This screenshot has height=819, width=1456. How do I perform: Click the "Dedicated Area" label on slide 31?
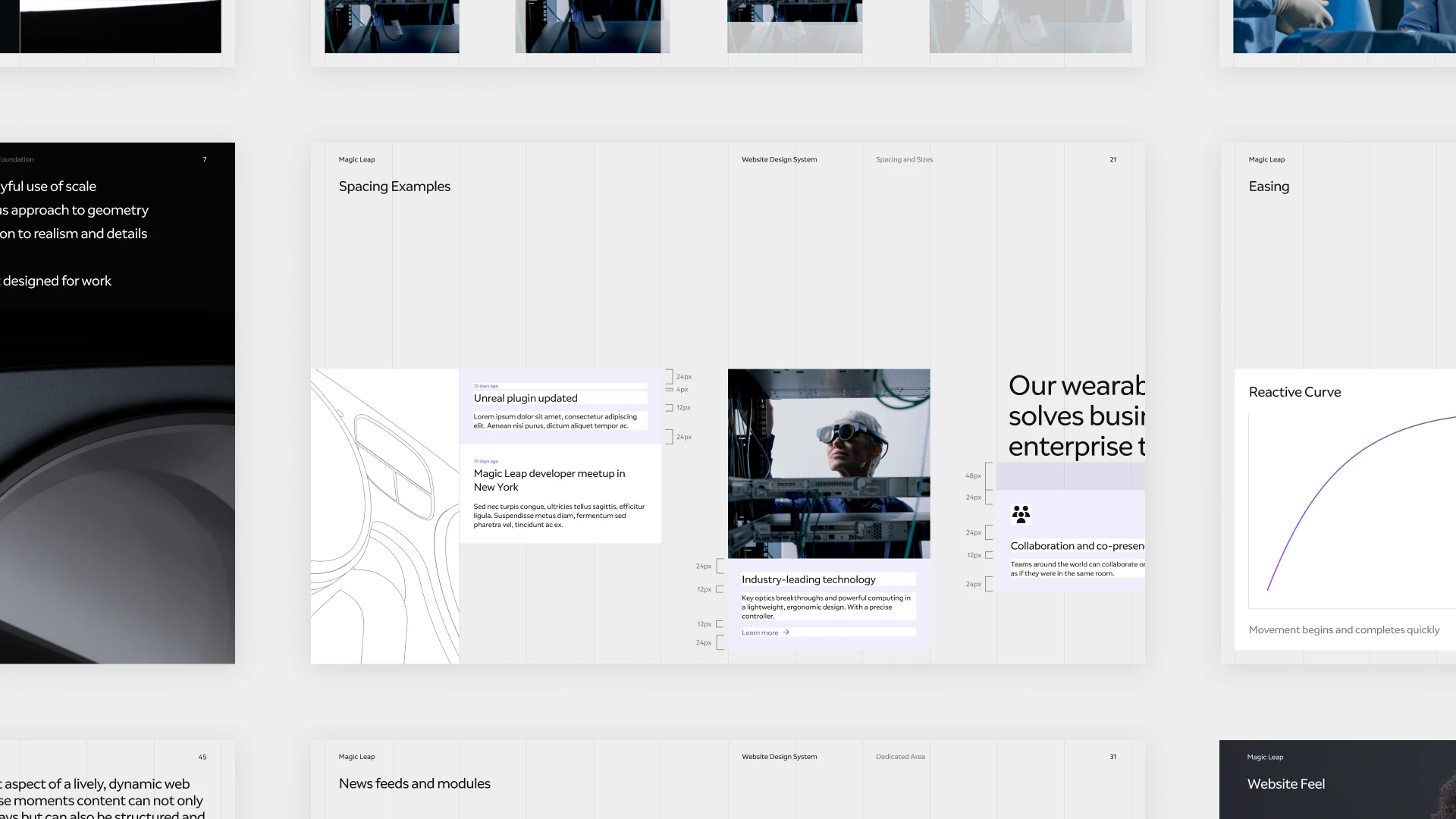pos(899,756)
